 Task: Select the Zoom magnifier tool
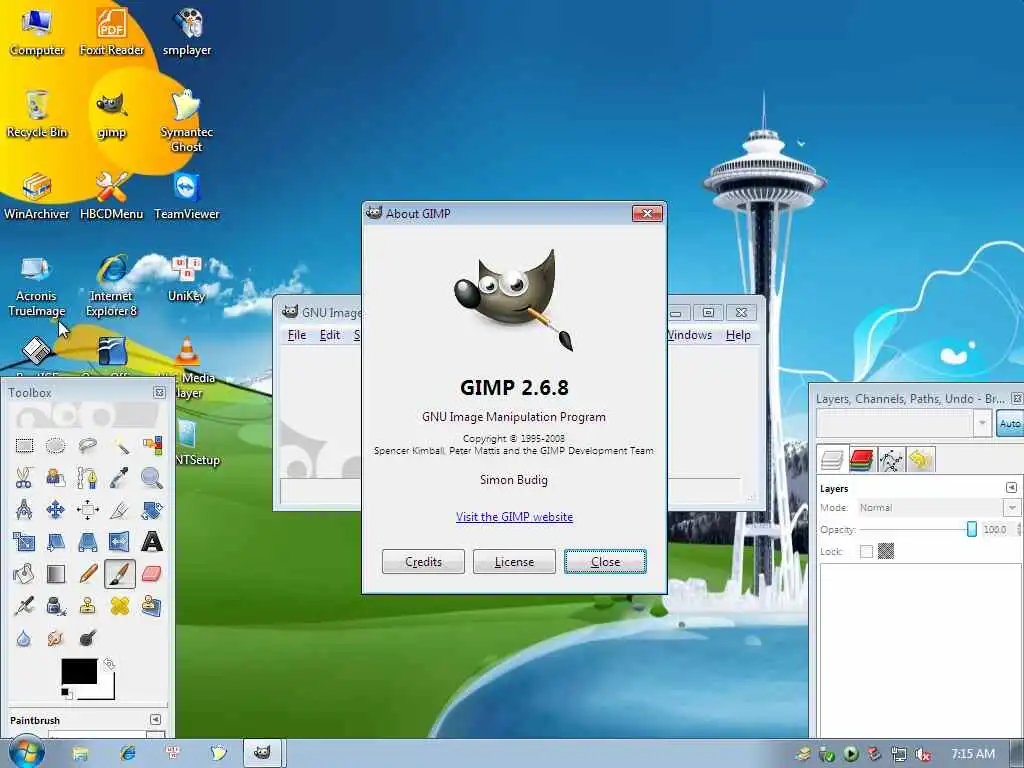(152, 478)
